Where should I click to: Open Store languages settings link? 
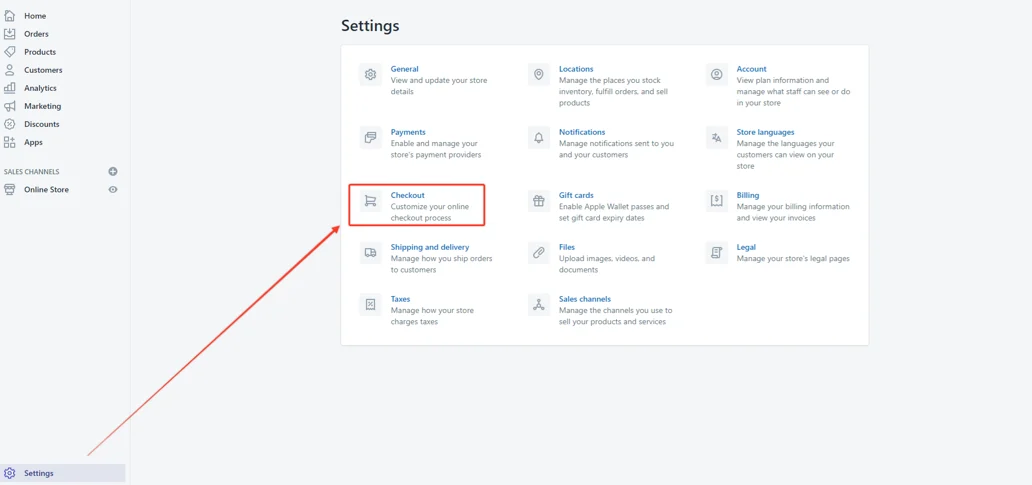(x=765, y=132)
